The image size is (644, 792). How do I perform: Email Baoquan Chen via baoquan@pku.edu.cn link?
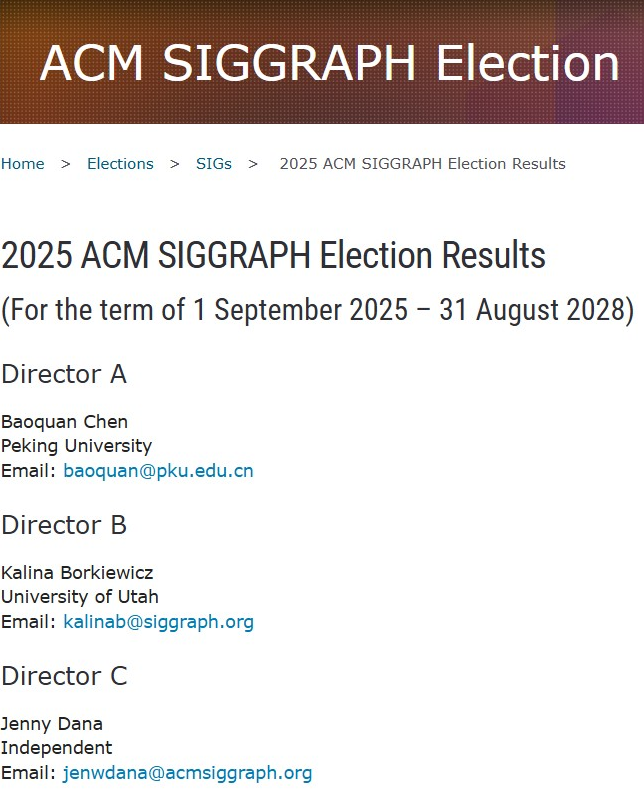(158, 471)
